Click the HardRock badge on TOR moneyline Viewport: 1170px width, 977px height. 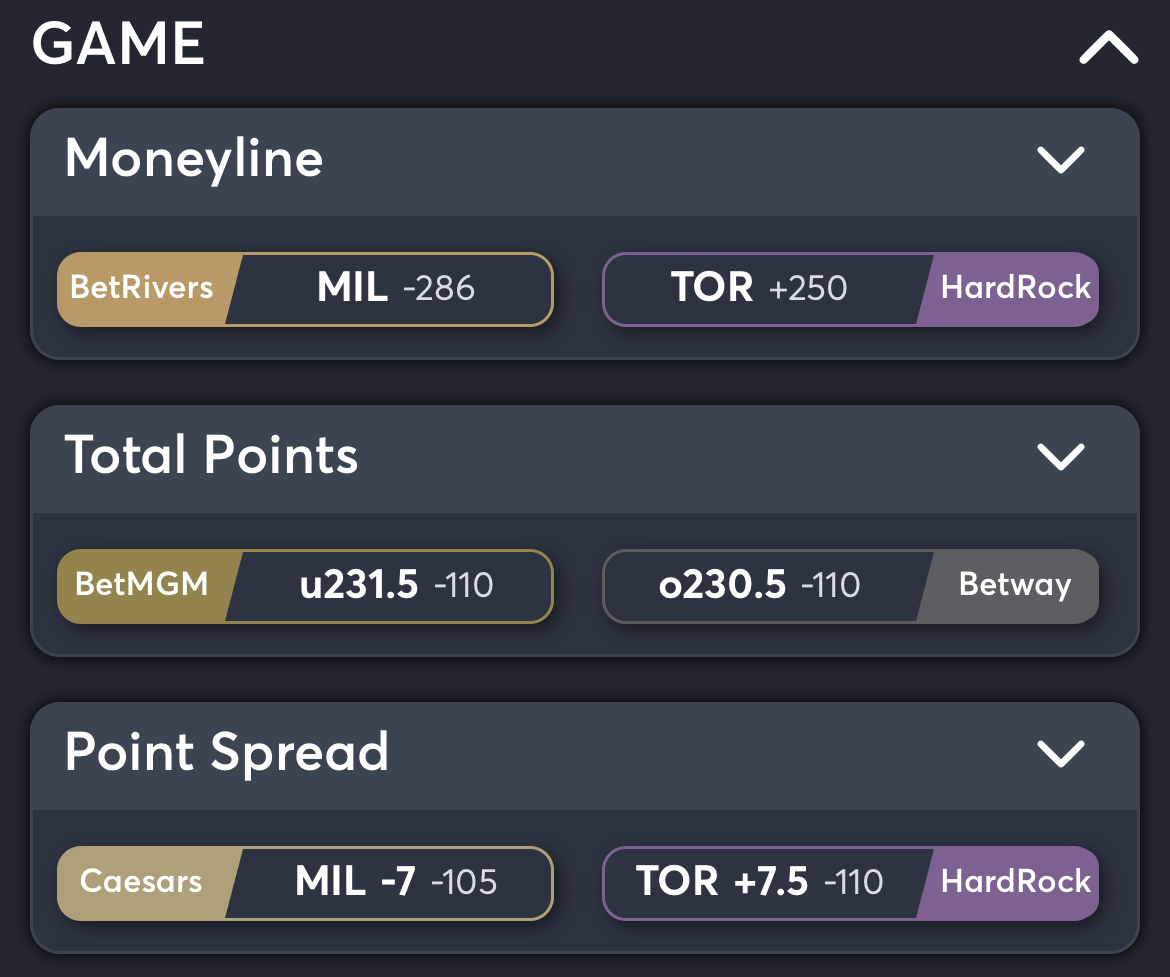[x=1017, y=289]
